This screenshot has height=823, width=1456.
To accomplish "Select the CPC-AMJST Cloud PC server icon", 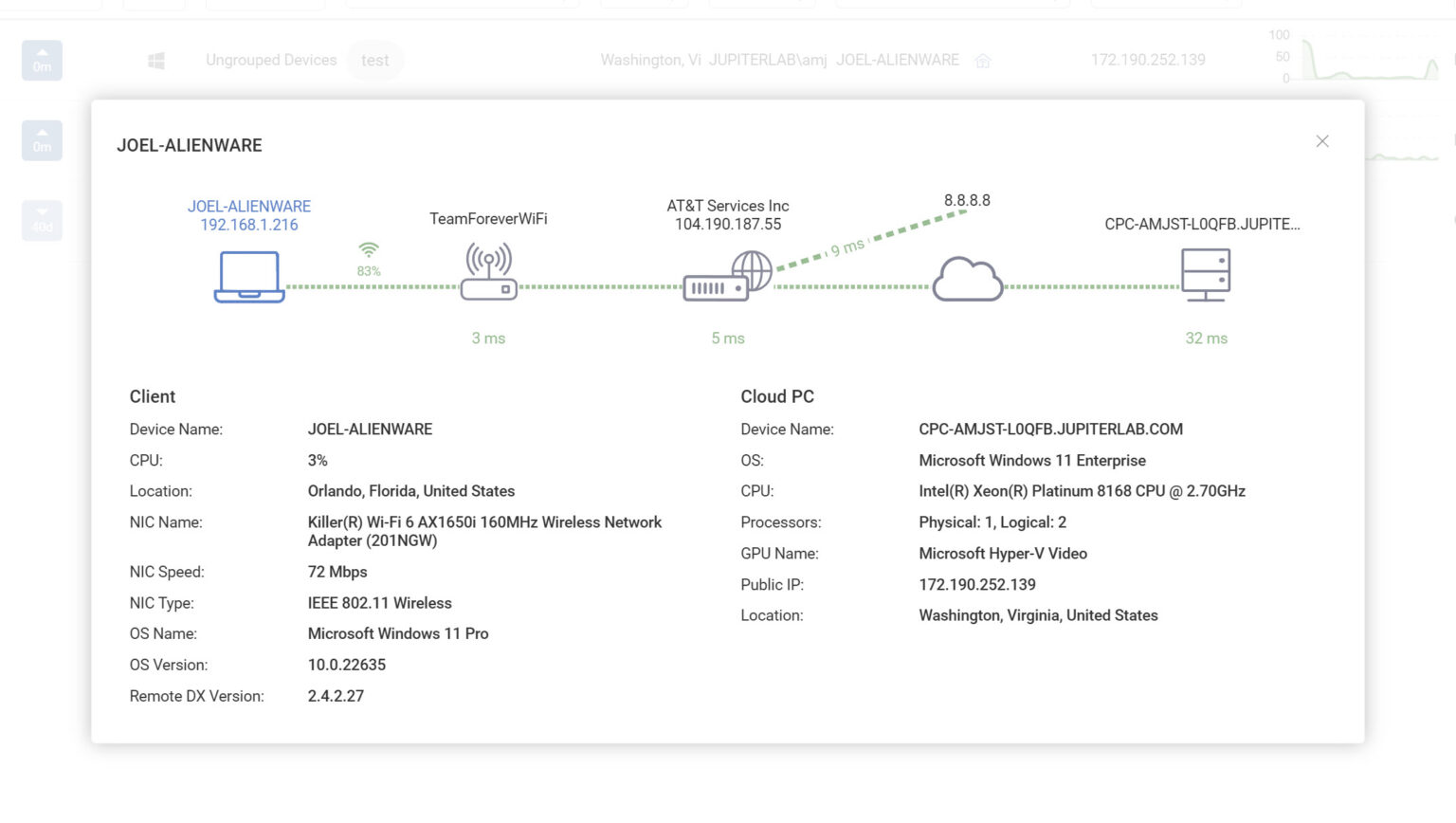I will pos(1206,274).
